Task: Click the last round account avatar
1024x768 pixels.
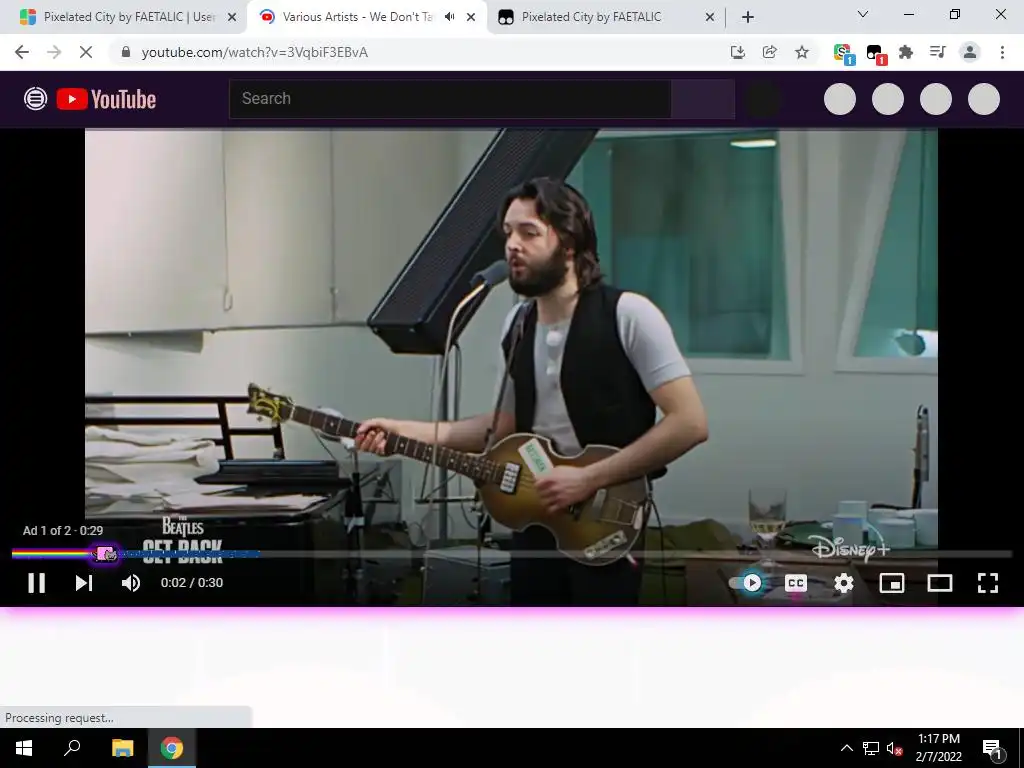Action: [984, 99]
